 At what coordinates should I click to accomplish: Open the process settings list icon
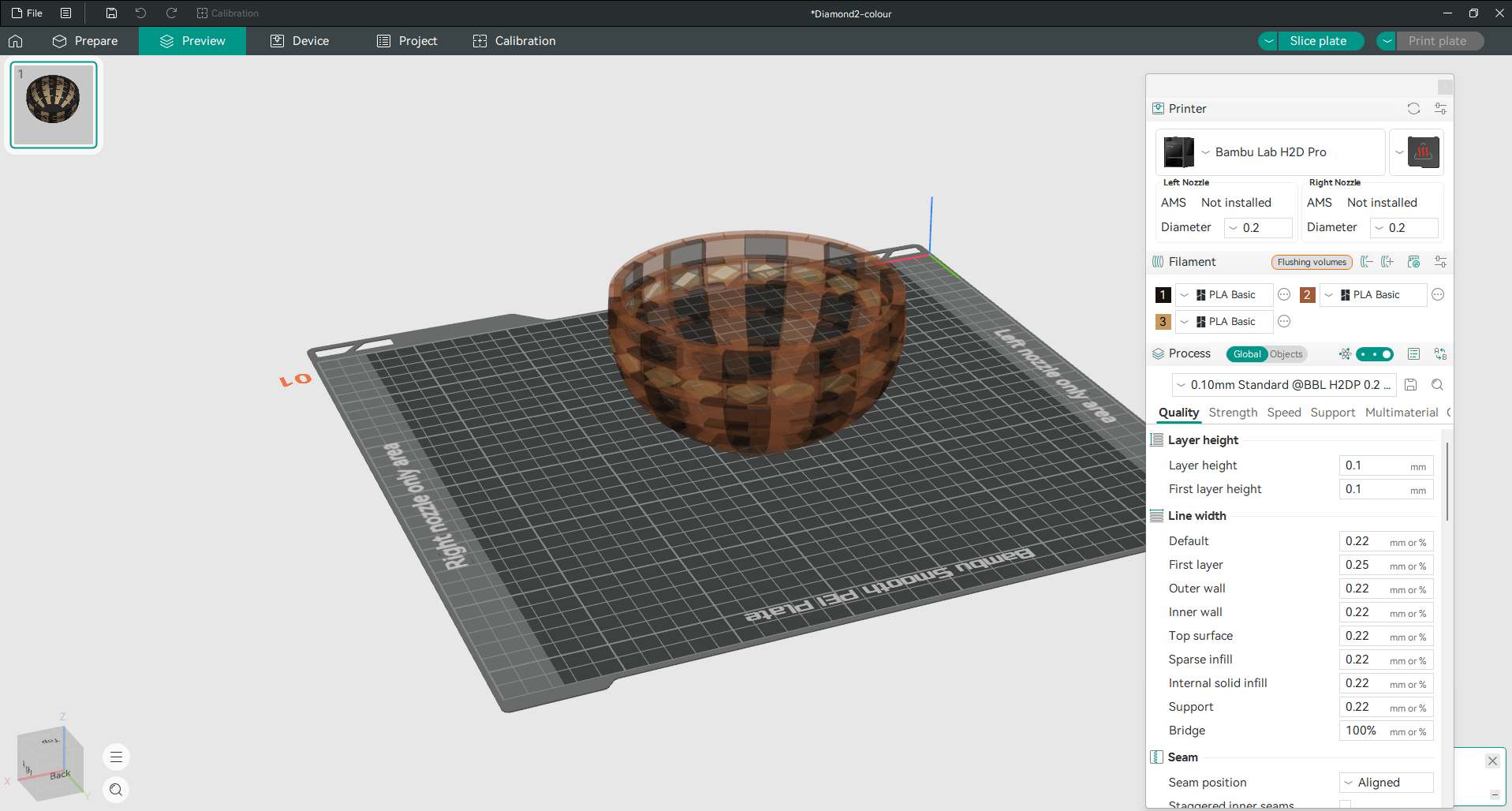(1413, 354)
